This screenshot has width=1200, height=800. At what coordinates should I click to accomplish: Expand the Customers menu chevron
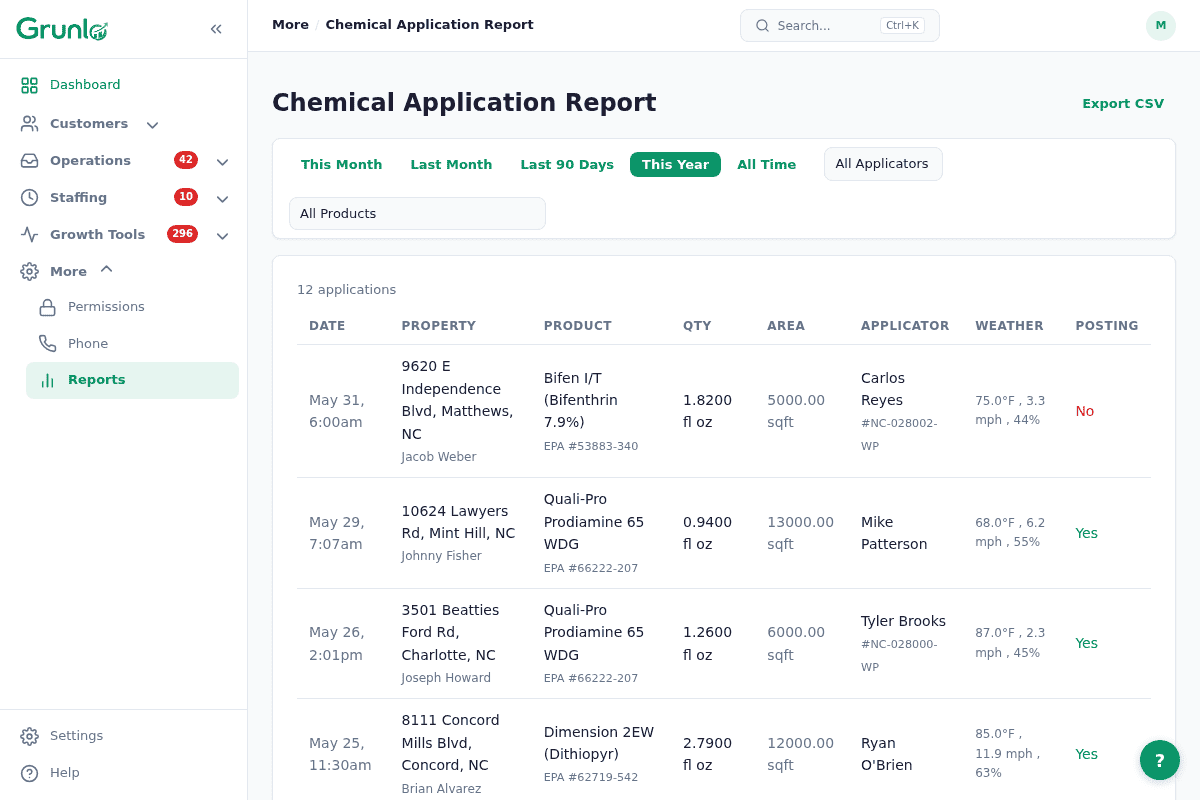pyautogui.click(x=152, y=125)
